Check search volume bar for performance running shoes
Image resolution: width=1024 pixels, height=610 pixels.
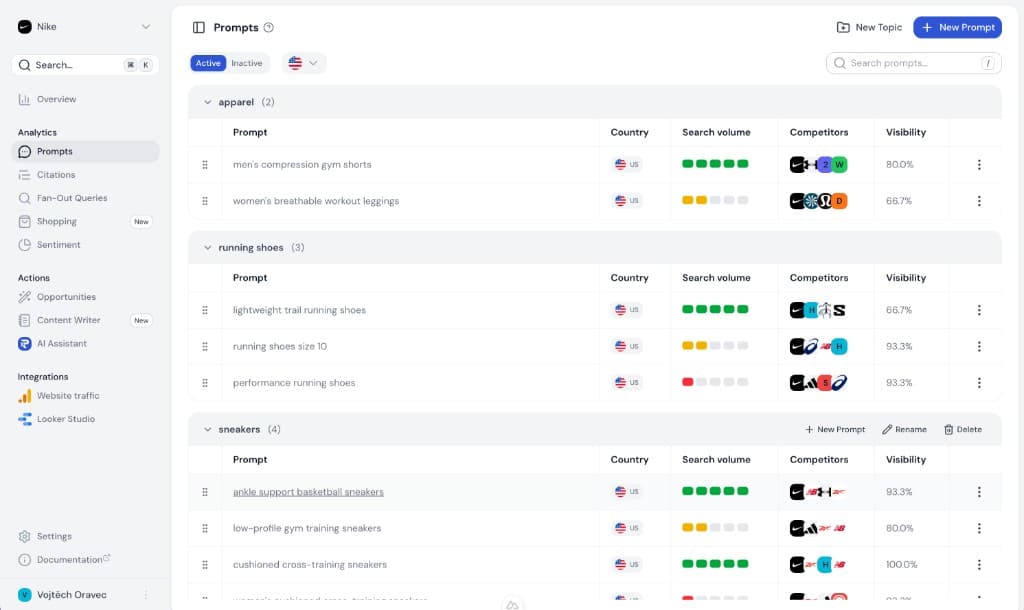713,382
